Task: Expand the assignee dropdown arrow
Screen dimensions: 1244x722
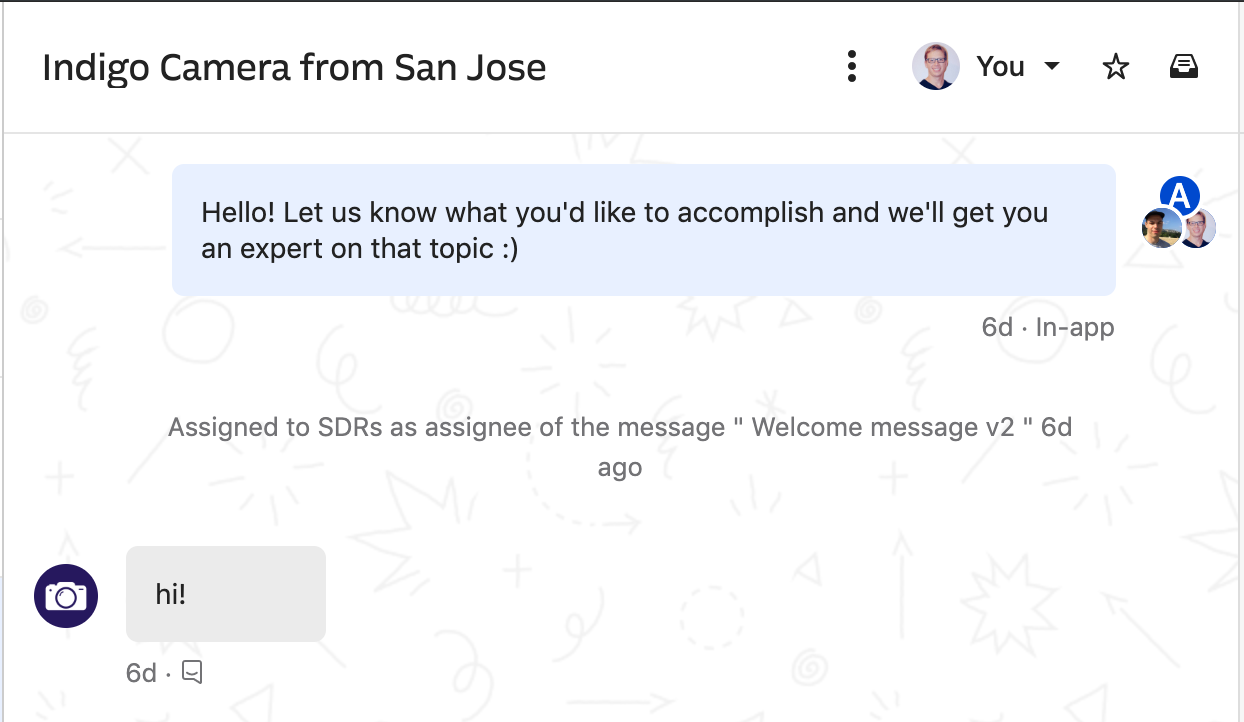Action: [x=1051, y=67]
